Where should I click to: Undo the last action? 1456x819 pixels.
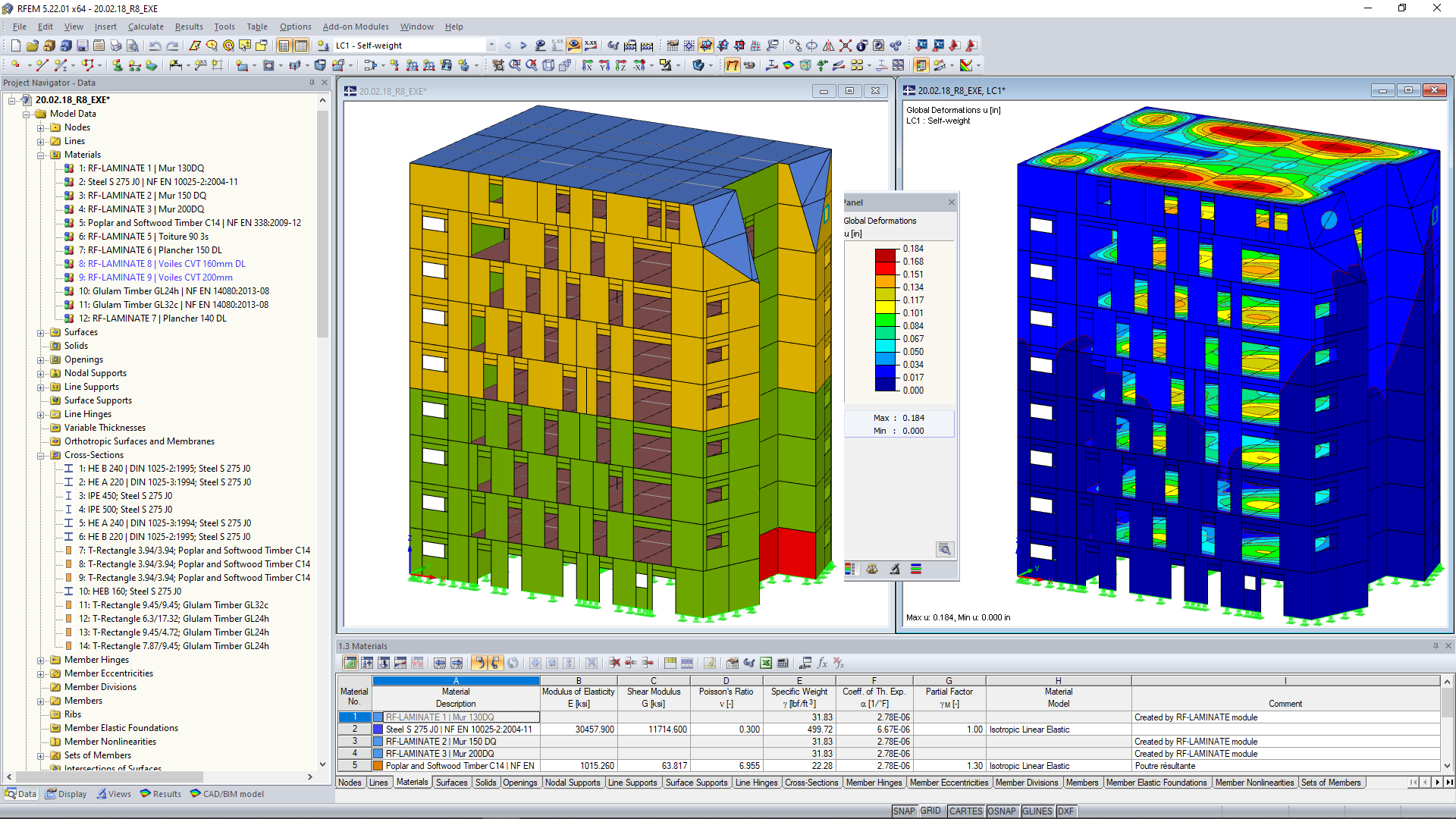pyautogui.click(x=155, y=45)
